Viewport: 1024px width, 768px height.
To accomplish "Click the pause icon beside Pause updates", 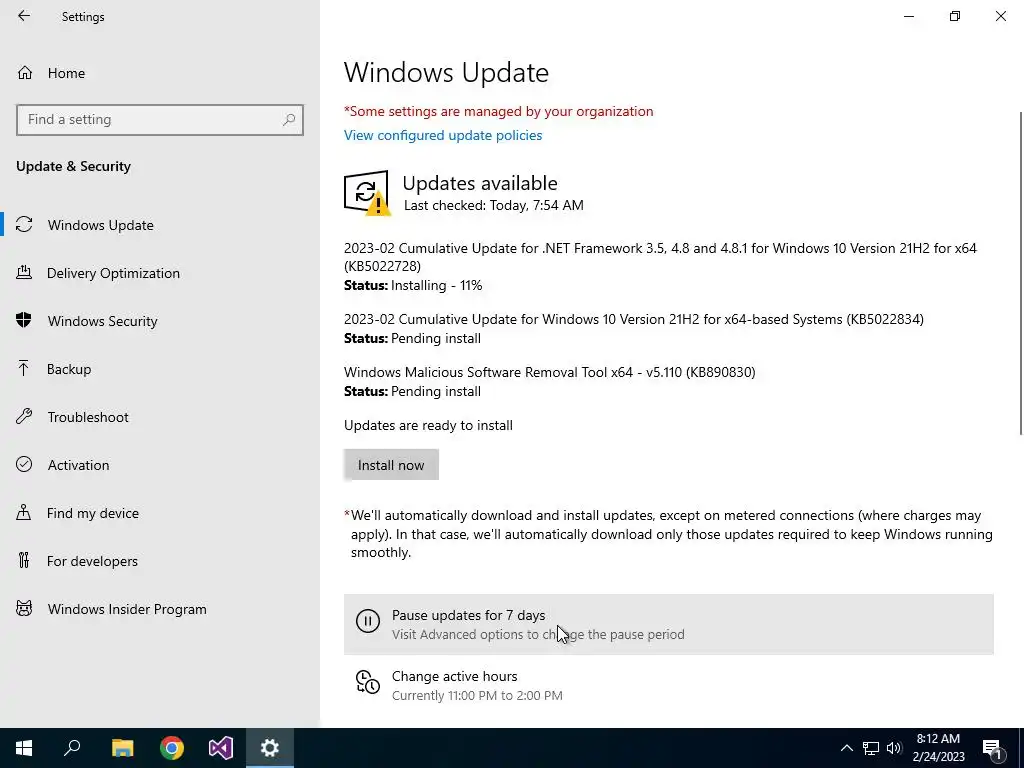I will (x=368, y=620).
